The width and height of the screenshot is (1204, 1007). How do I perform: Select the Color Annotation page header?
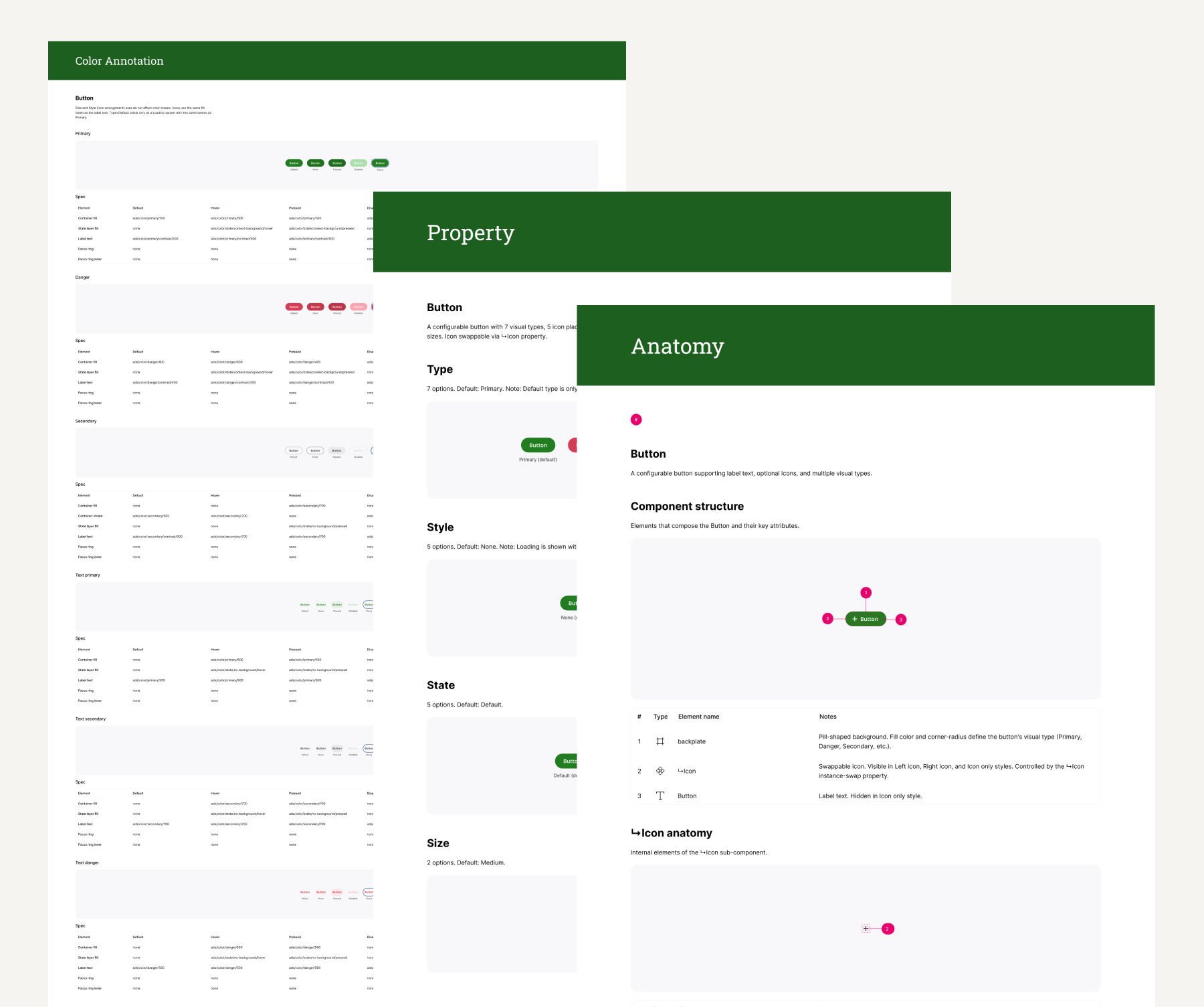pos(337,61)
